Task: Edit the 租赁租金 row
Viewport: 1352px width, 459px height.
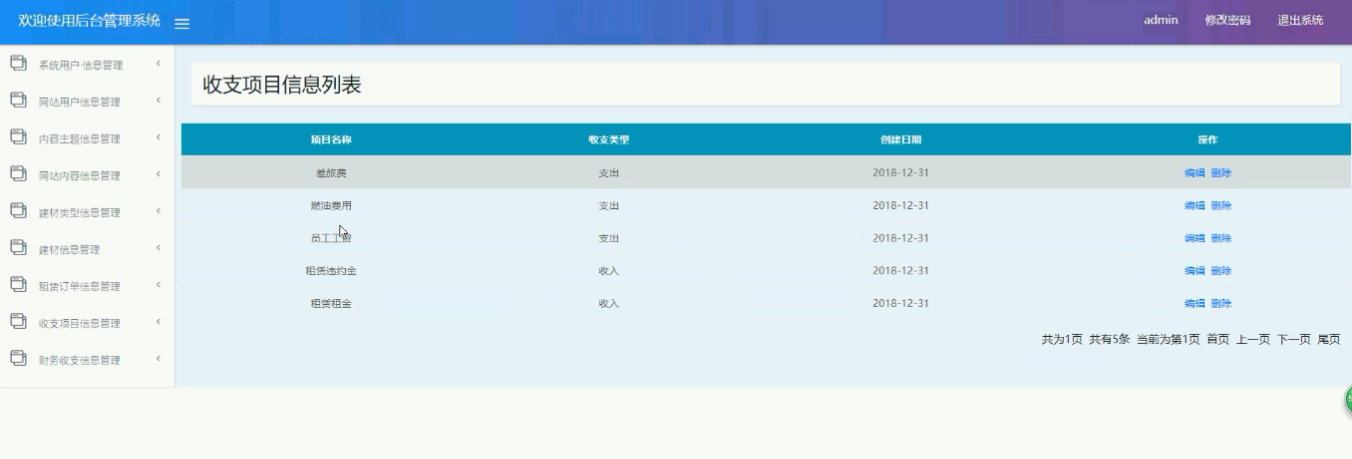Action: 1195,303
